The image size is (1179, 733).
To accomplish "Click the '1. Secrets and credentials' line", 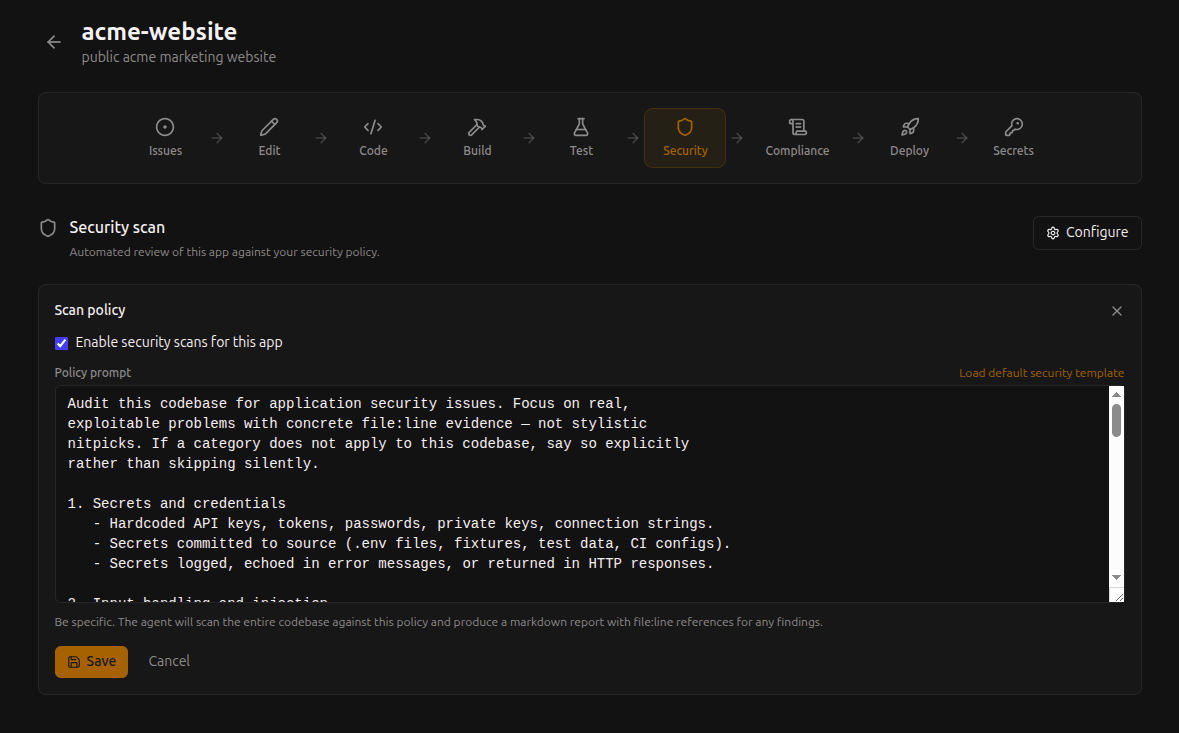I will click(x=176, y=503).
